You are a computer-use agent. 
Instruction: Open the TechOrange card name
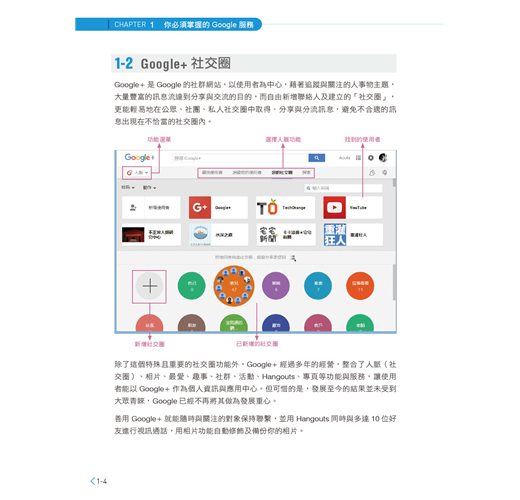[294, 207]
